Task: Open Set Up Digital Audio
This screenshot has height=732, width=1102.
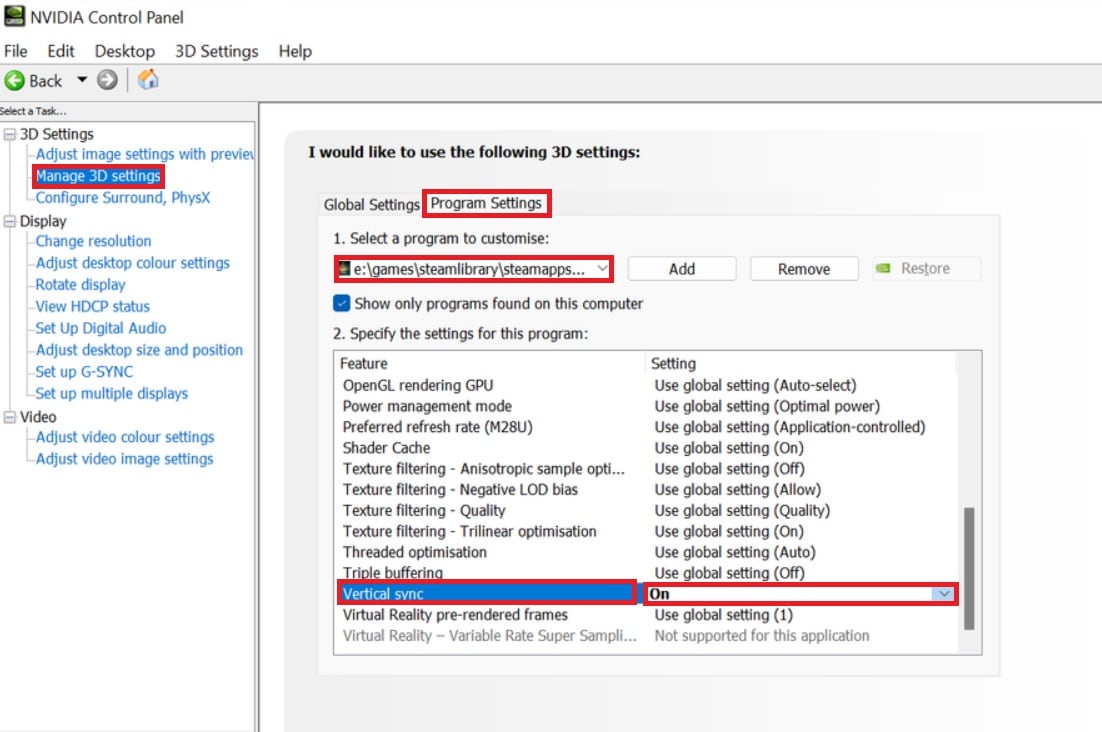Action: [x=101, y=328]
